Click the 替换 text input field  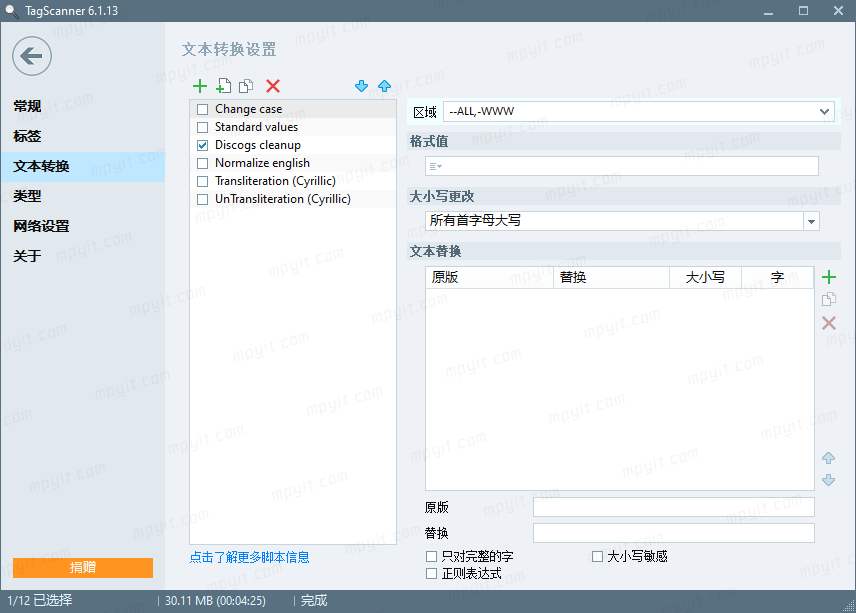pyautogui.click(x=674, y=533)
